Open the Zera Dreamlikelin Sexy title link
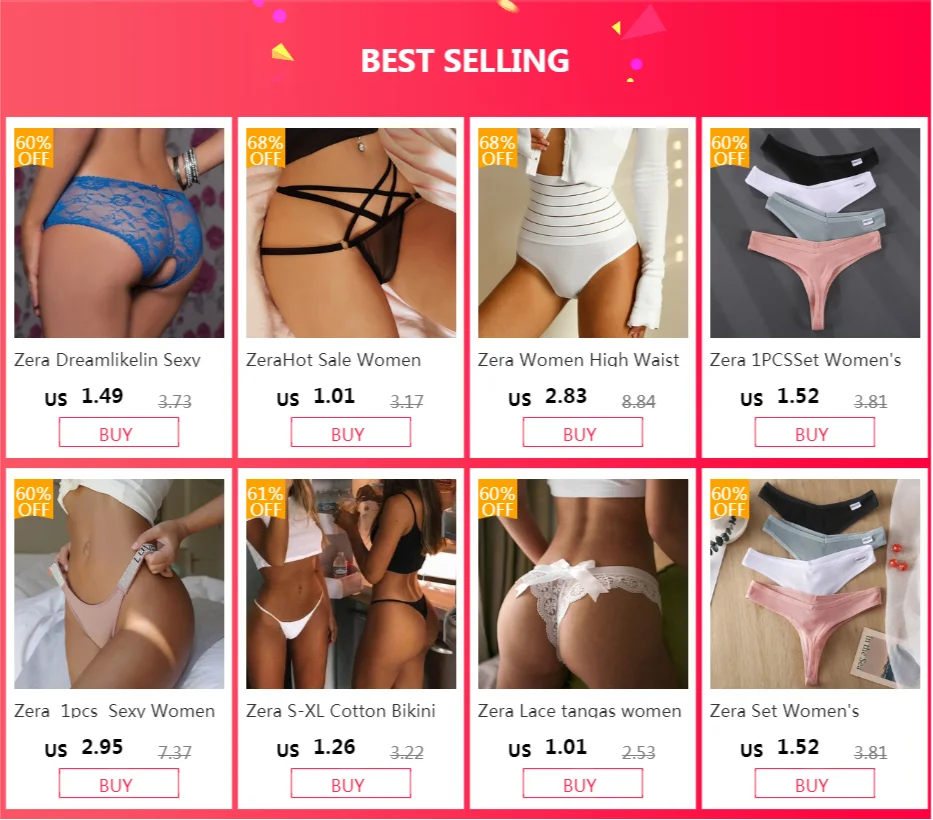This screenshot has width=933, height=820. pyautogui.click(x=107, y=359)
